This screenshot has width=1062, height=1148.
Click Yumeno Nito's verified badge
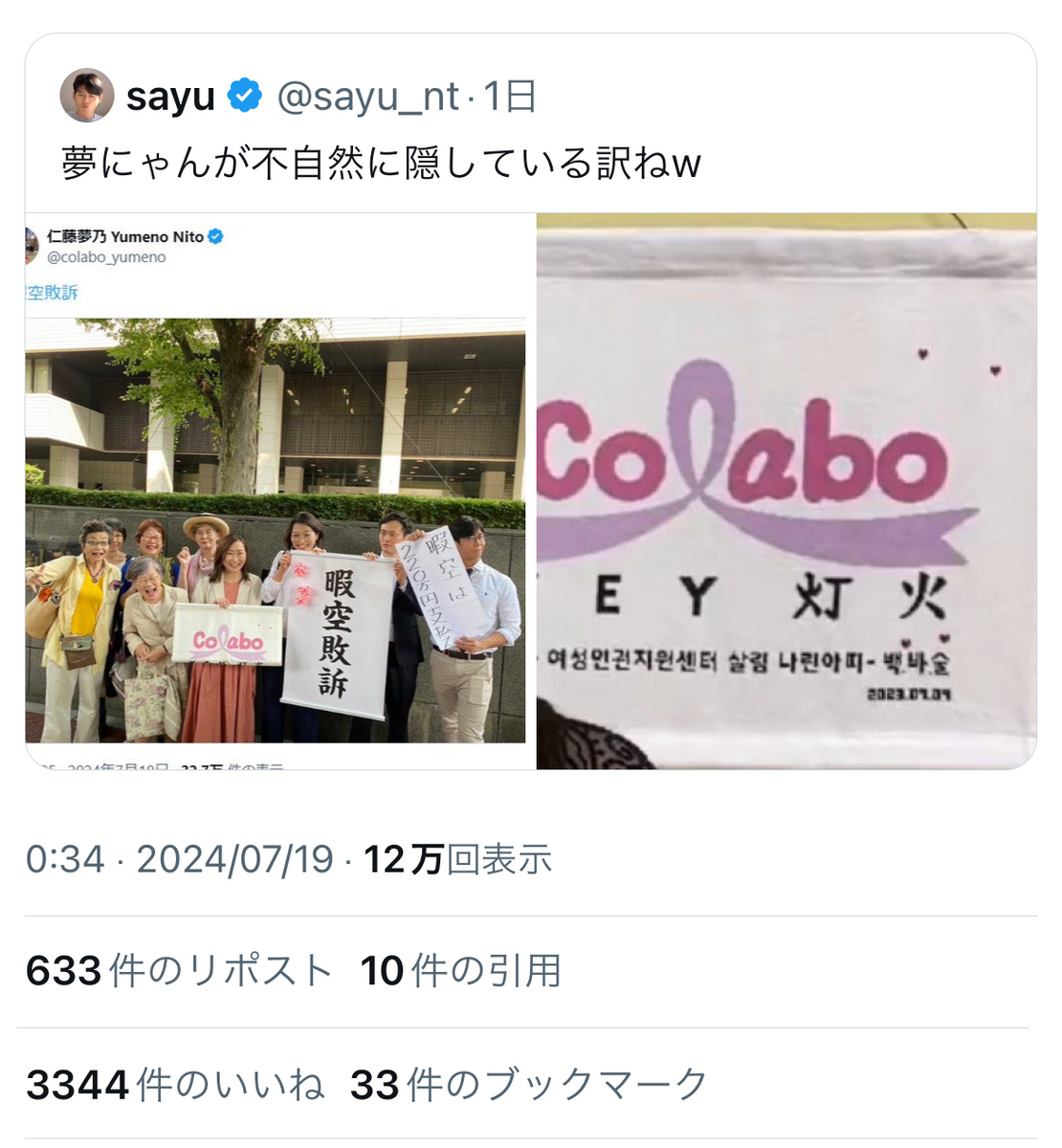[x=216, y=236]
